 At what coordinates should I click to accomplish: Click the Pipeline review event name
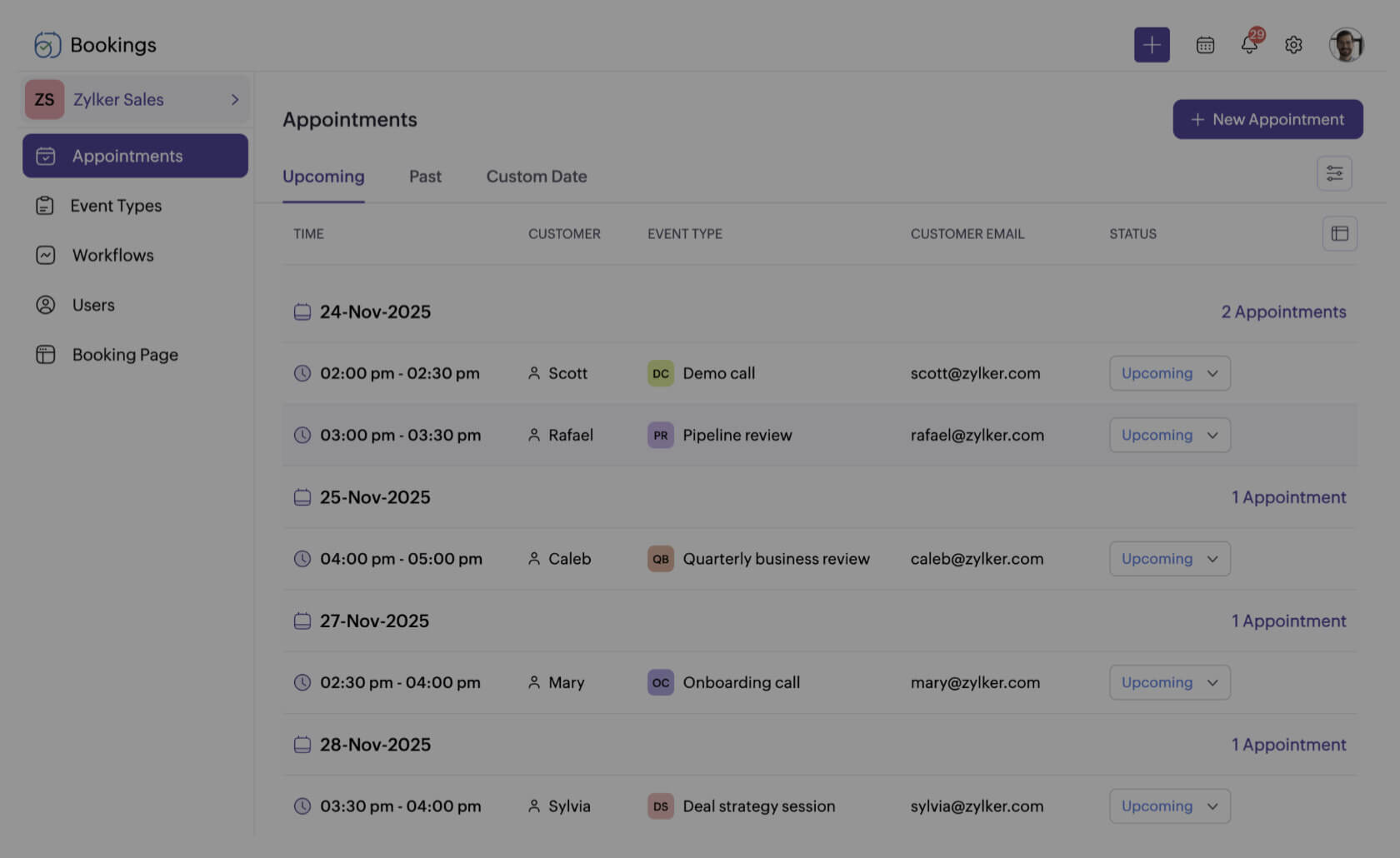point(737,435)
